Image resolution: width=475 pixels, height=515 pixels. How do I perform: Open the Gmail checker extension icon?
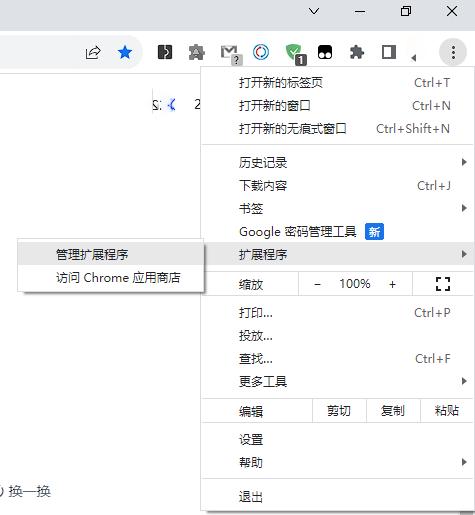[230, 53]
